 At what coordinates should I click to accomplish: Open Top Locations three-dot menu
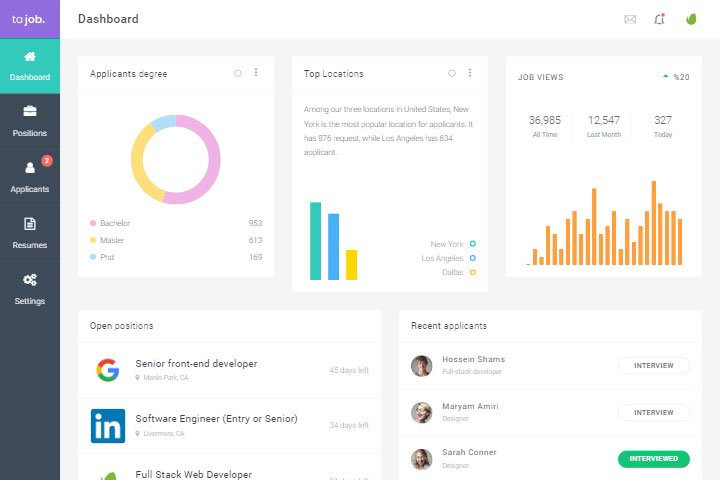coord(470,73)
